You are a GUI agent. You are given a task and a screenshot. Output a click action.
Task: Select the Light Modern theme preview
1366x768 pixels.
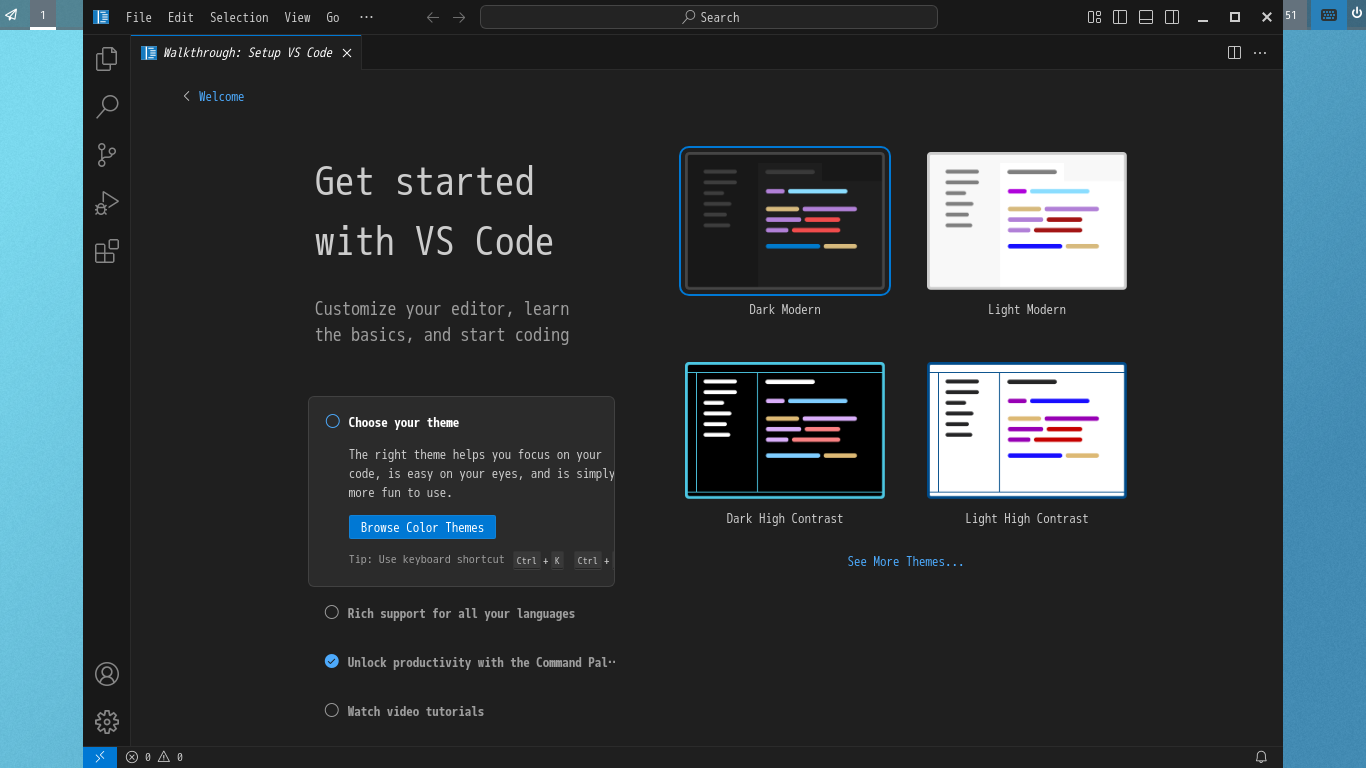[x=1027, y=221]
